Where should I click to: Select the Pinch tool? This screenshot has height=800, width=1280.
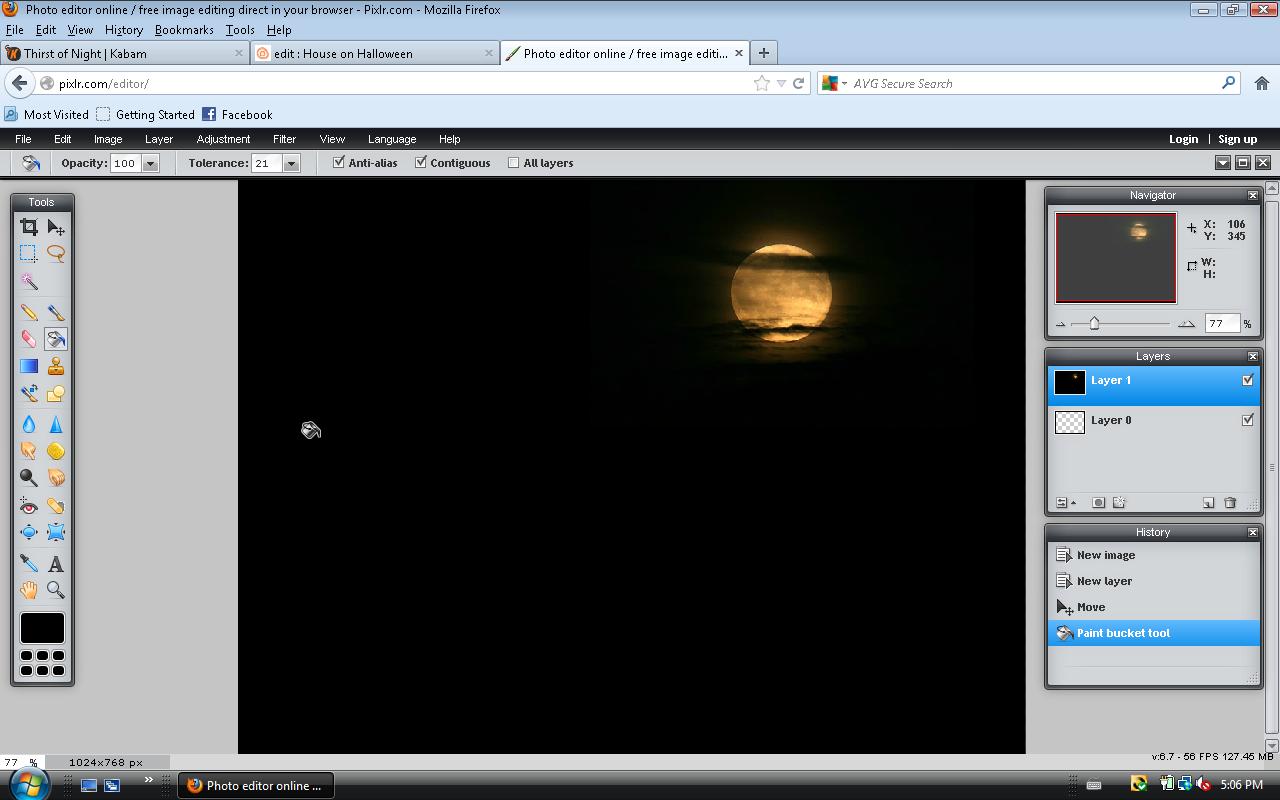(x=56, y=533)
